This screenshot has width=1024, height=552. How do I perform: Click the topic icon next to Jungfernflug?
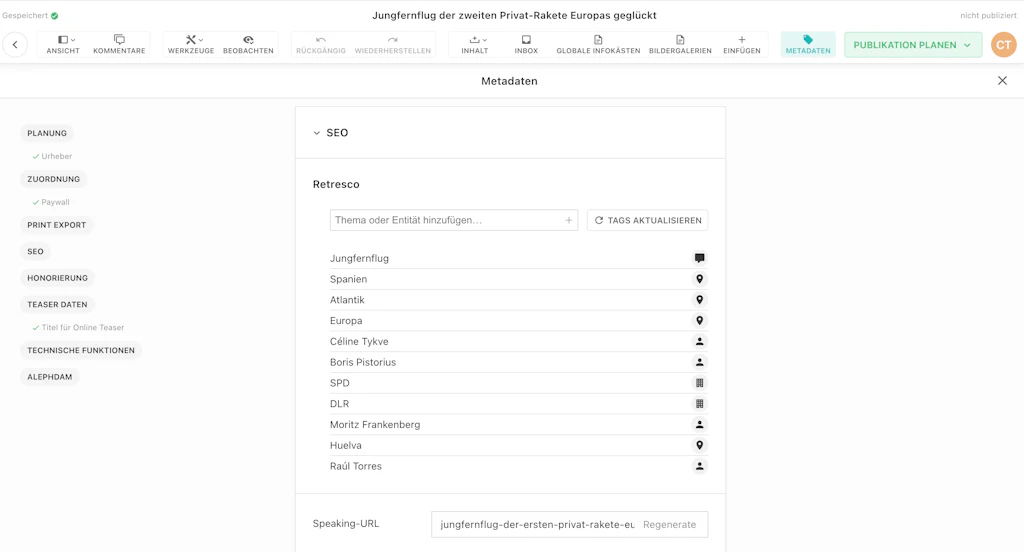[x=699, y=258]
